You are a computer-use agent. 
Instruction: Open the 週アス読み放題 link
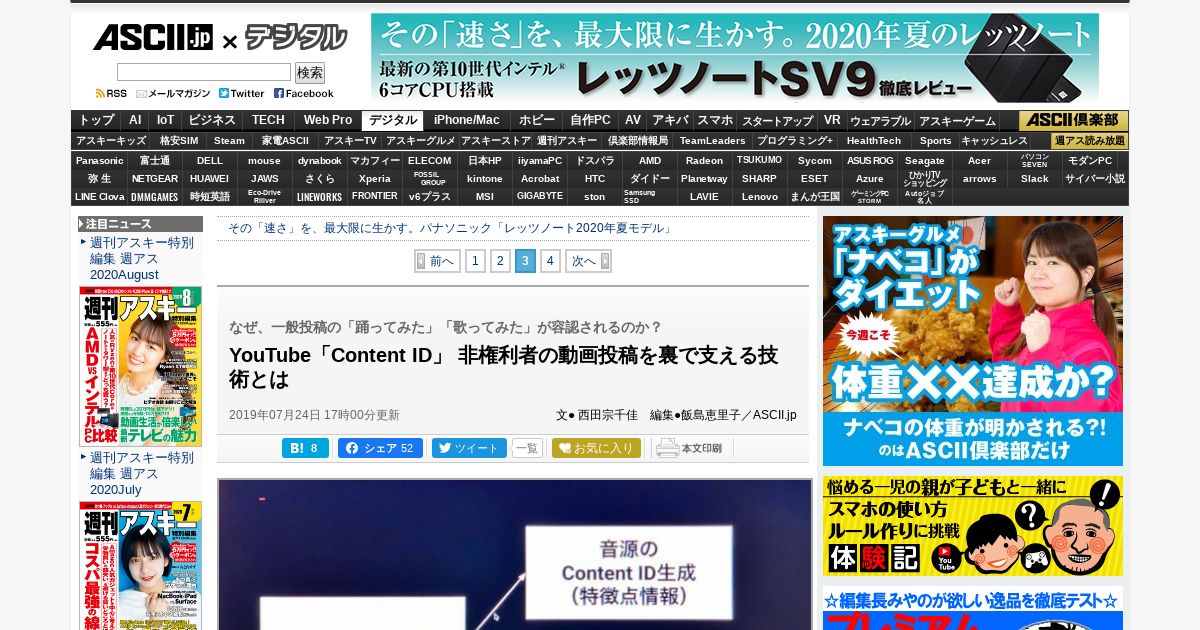point(1090,141)
